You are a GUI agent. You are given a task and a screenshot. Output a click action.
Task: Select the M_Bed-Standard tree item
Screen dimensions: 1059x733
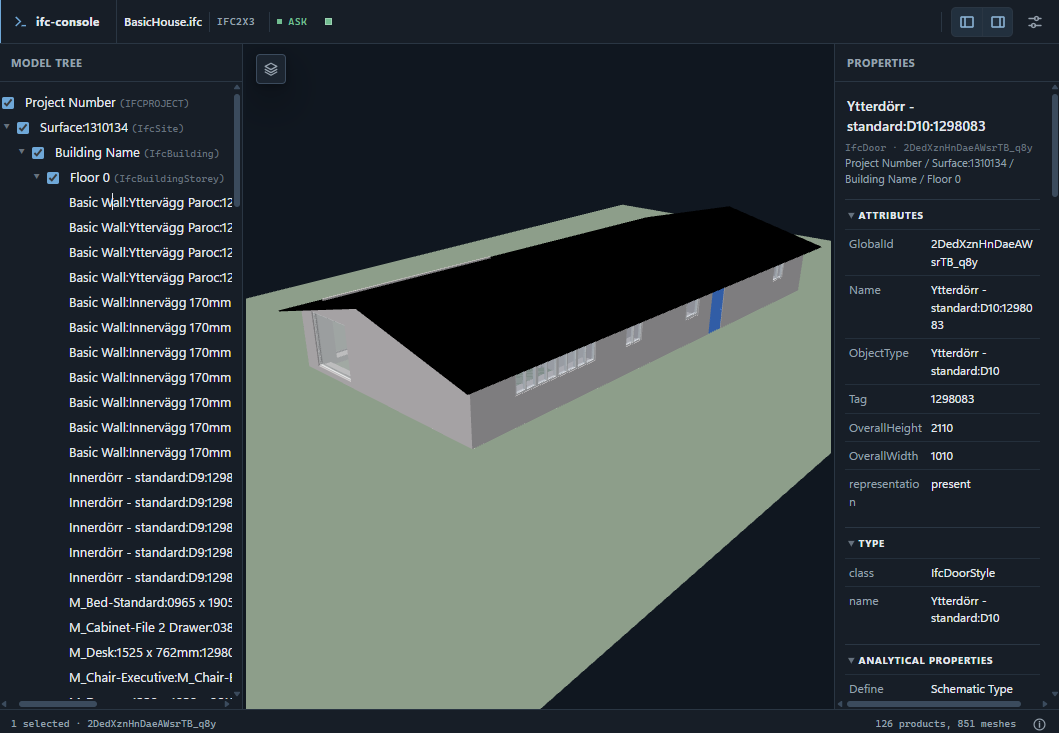coord(150,603)
